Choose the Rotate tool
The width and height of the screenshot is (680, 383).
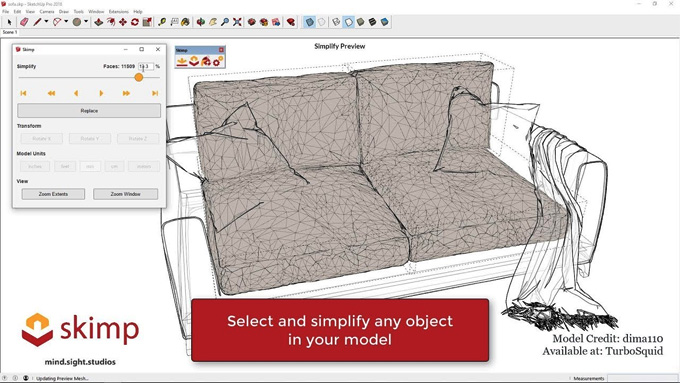click(x=135, y=22)
